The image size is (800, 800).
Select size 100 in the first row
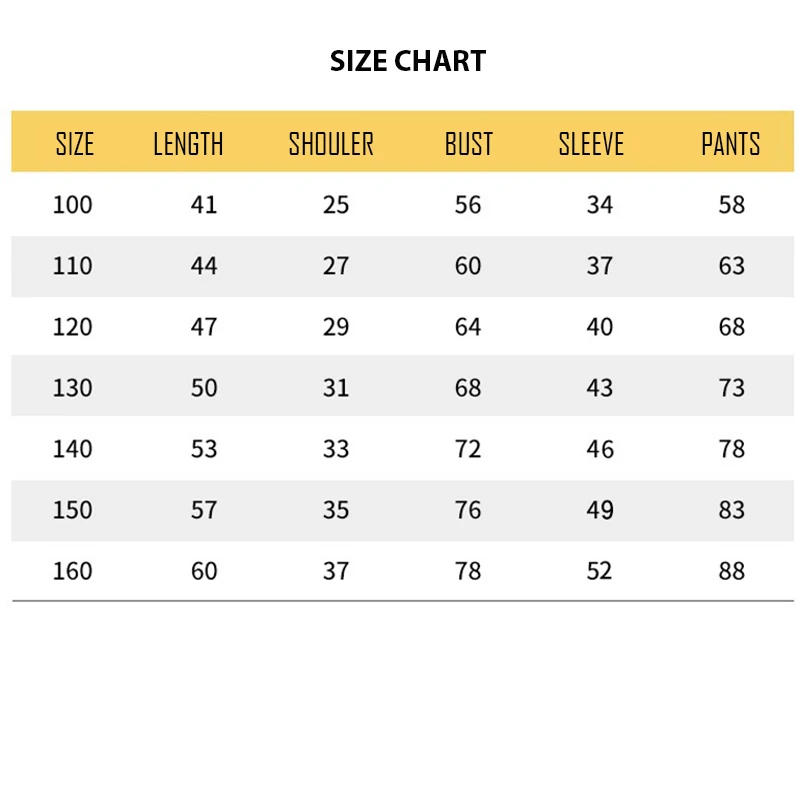point(72,205)
